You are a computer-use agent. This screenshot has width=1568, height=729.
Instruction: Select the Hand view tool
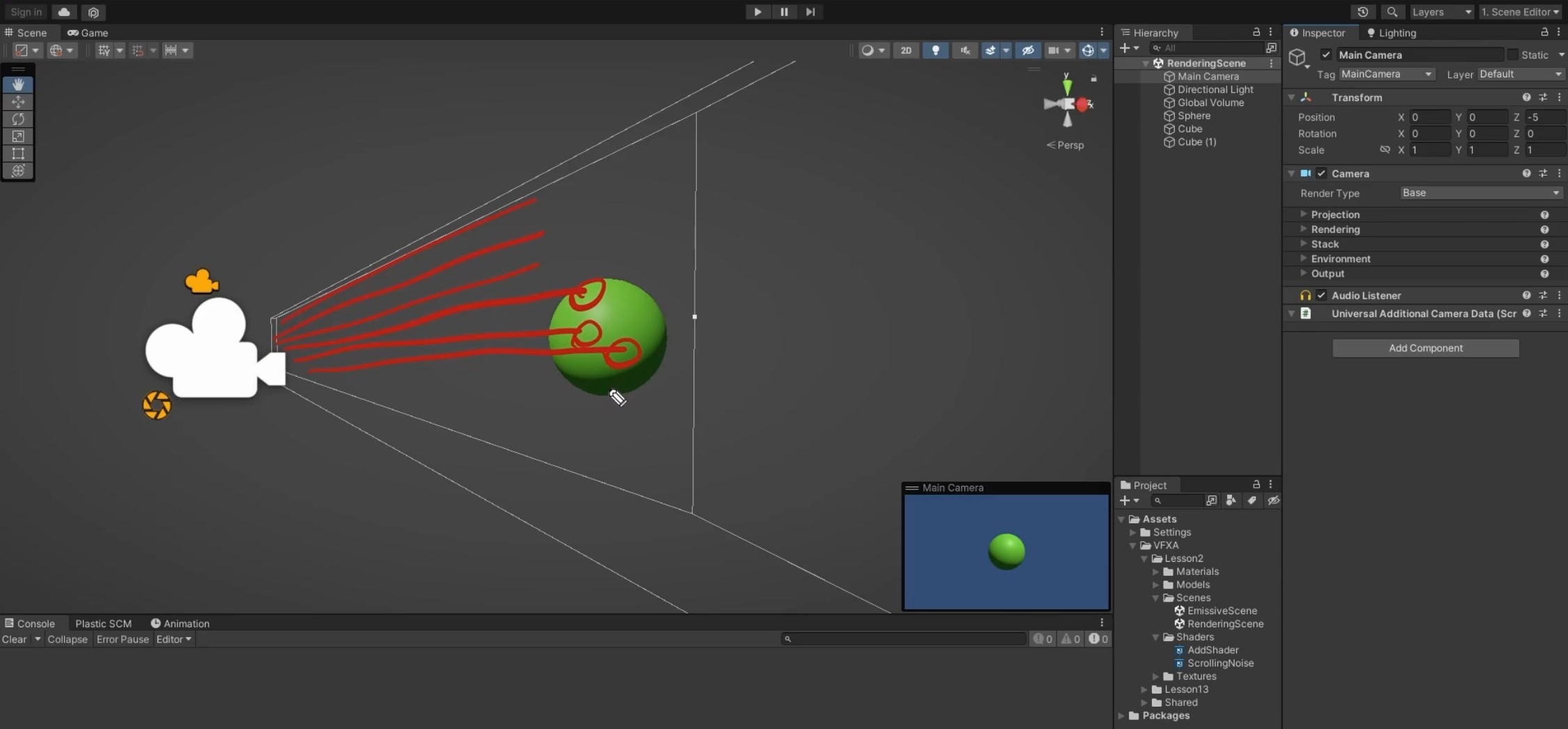[x=18, y=84]
